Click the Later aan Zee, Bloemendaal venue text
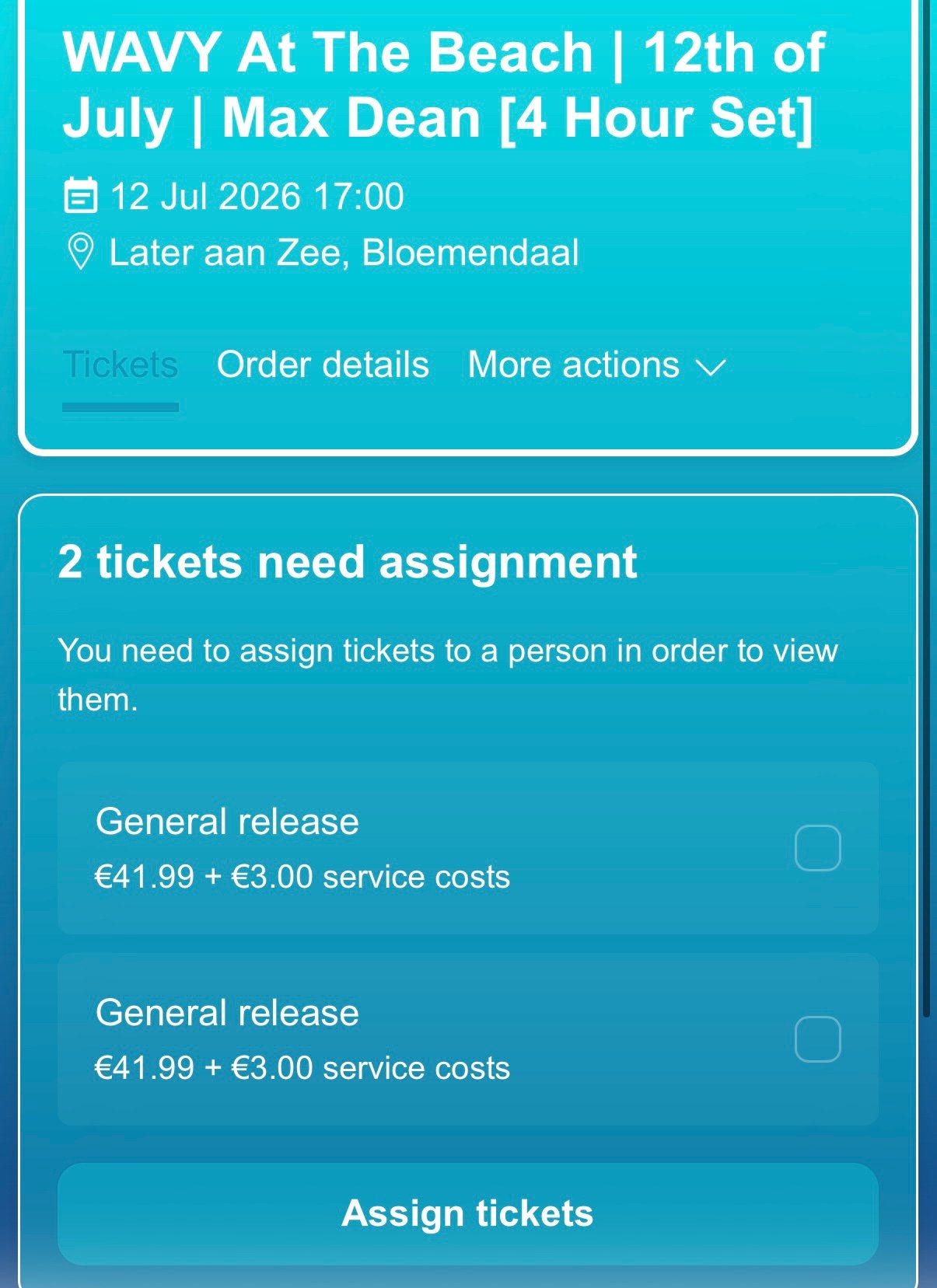The height and width of the screenshot is (1288, 937). [x=344, y=253]
